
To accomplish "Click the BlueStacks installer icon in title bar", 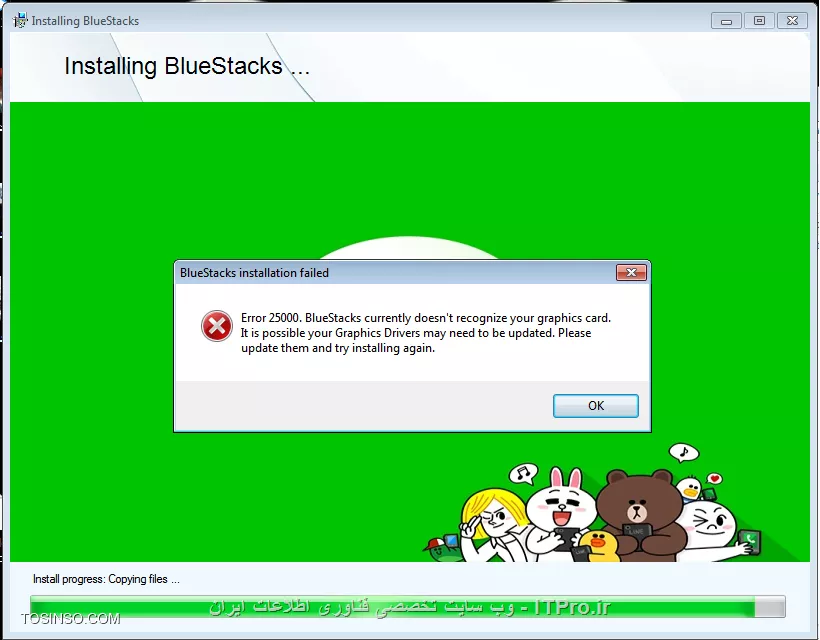I will pos(20,20).
